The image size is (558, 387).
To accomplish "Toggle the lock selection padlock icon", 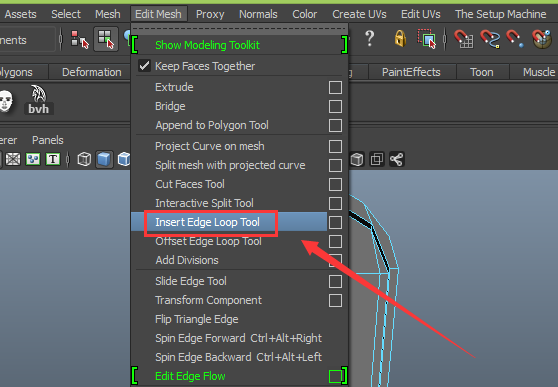I will [400, 38].
